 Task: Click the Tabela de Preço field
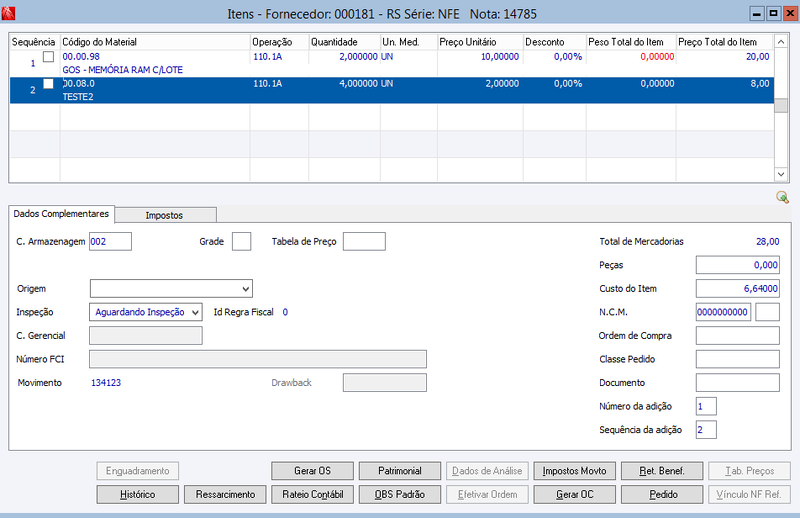point(364,241)
